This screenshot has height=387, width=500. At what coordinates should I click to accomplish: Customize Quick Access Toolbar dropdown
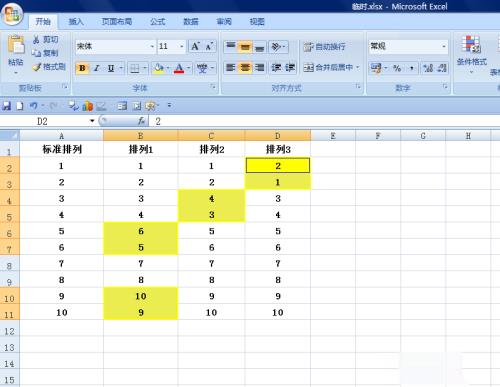pos(169,106)
